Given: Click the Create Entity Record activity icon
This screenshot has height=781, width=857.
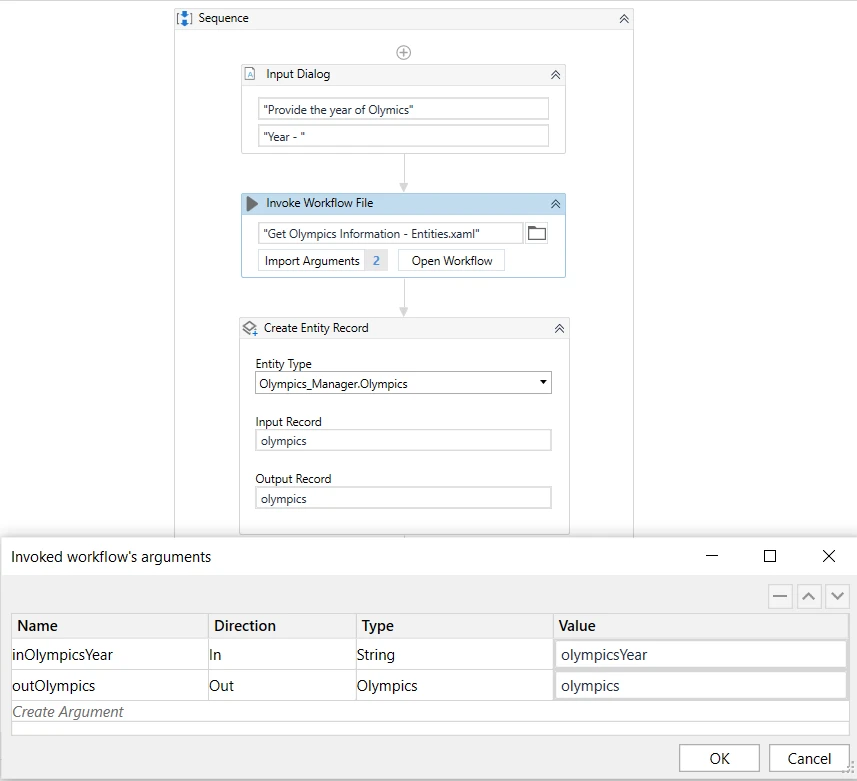Looking at the screenshot, I should pyautogui.click(x=250, y=328).
